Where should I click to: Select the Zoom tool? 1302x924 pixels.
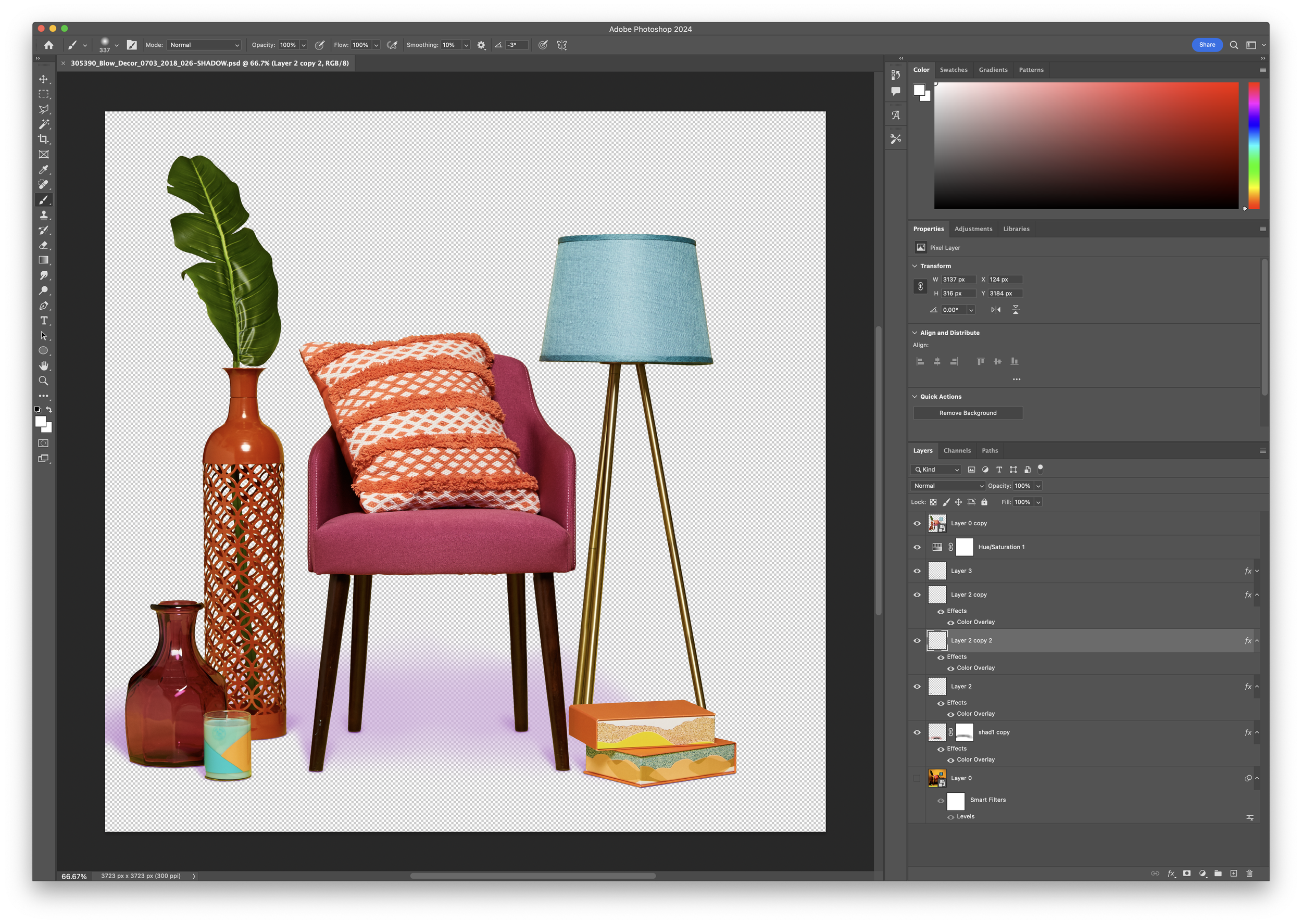tap(43, 381)
